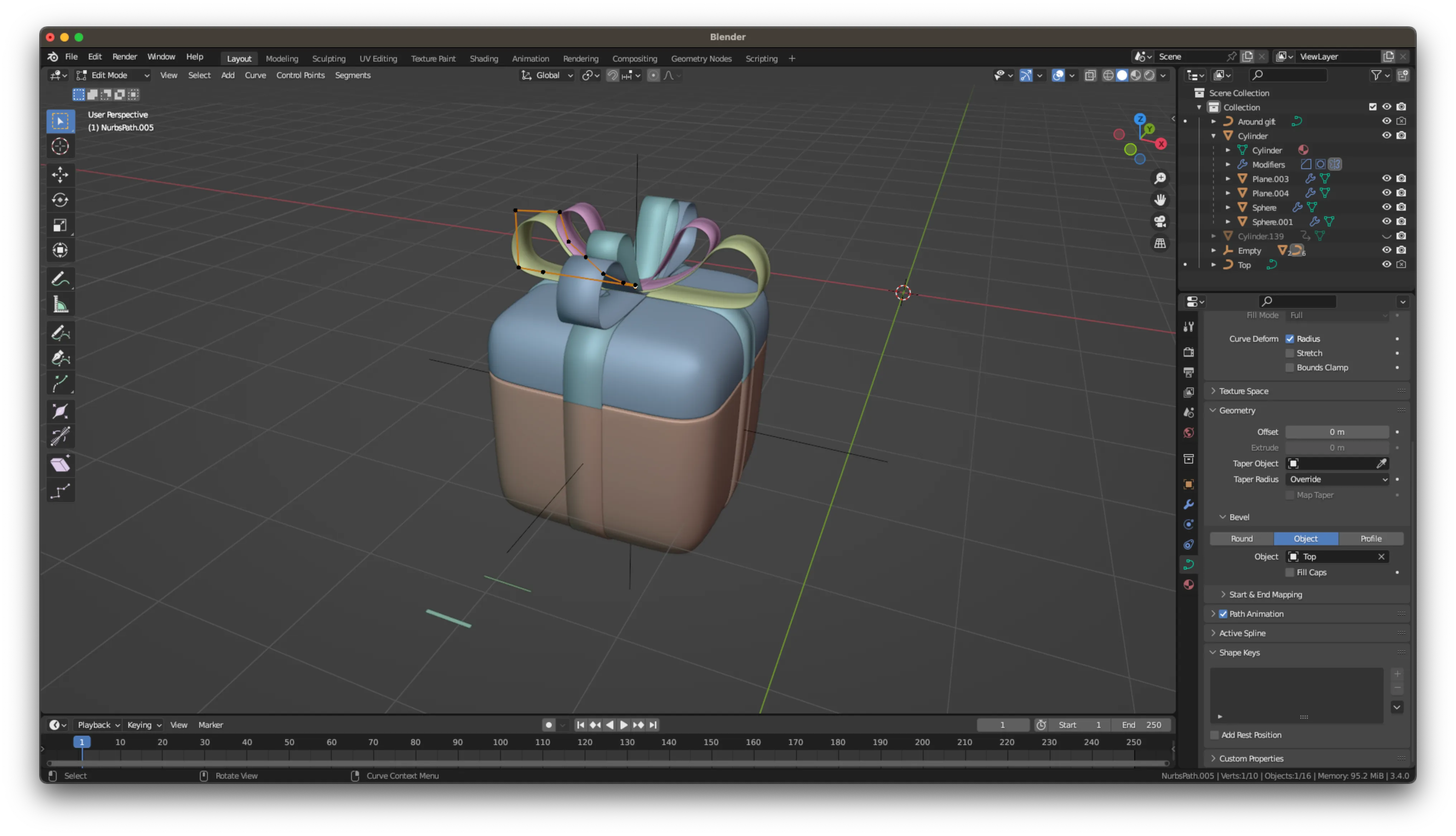The image size is (1456, 836).
Task: Set bevel mode to Profile
Action: coord(1370,539)
